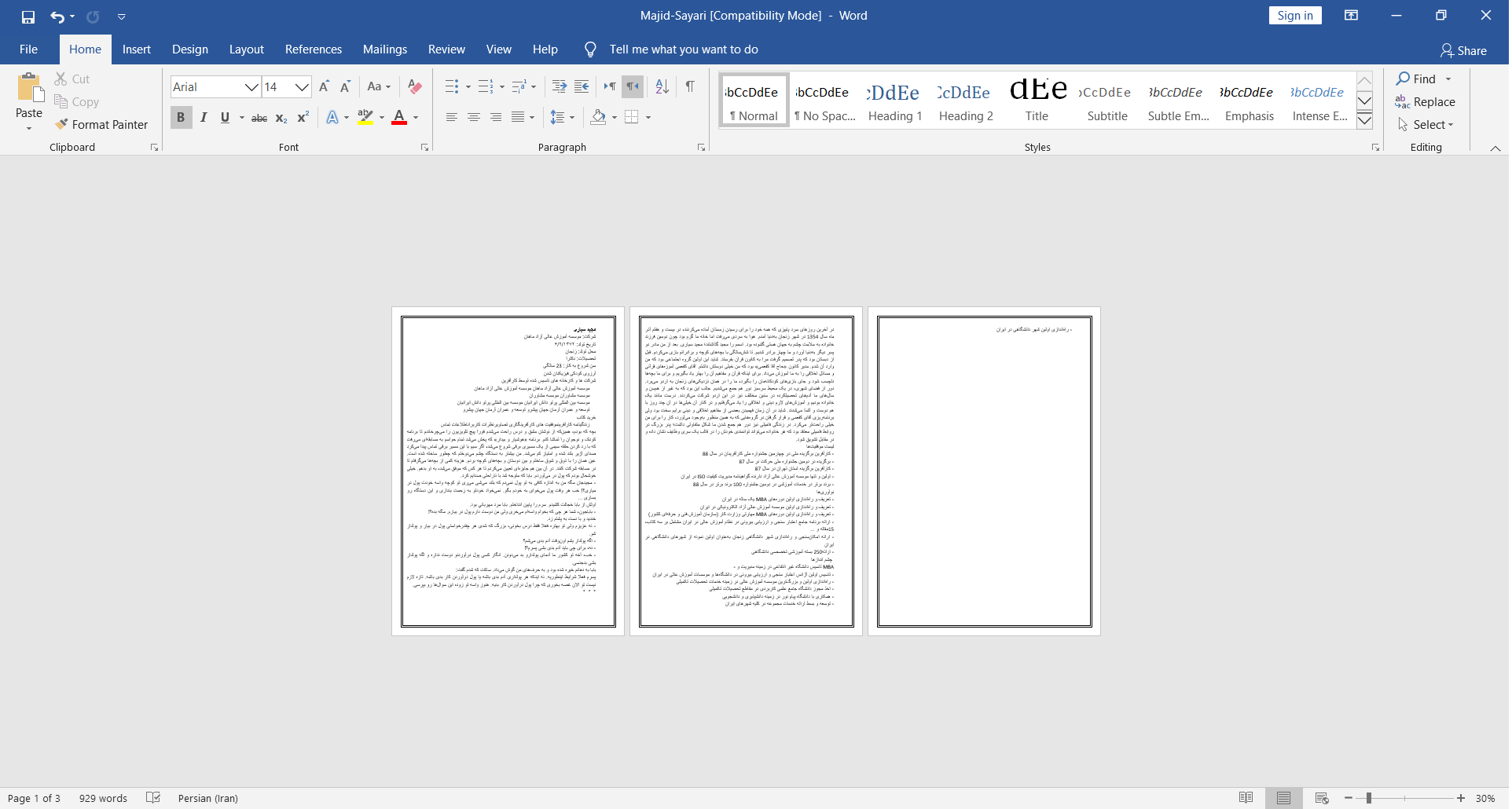
Task: Open the font color dropdown arrow
Action: pyautogui.click(x=416, y=118)
